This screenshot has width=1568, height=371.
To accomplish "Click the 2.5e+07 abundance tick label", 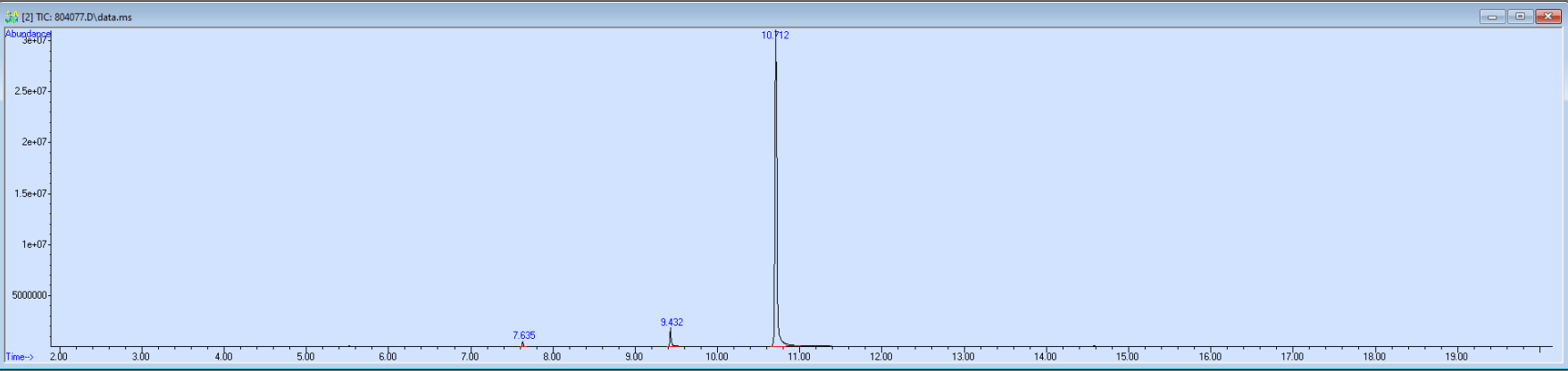I will [32, 91].
